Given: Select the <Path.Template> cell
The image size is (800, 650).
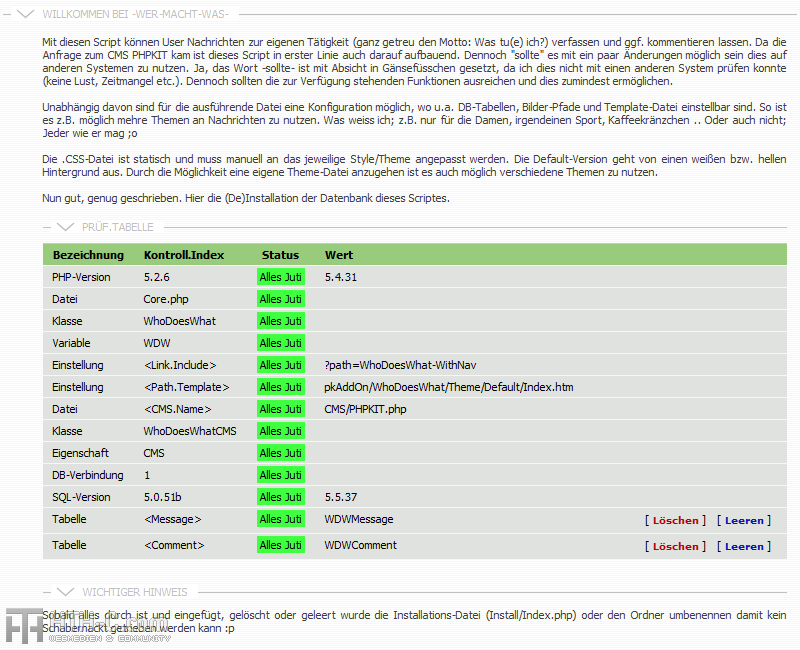Looking at the screenshot, I should (x=187, y=387).
